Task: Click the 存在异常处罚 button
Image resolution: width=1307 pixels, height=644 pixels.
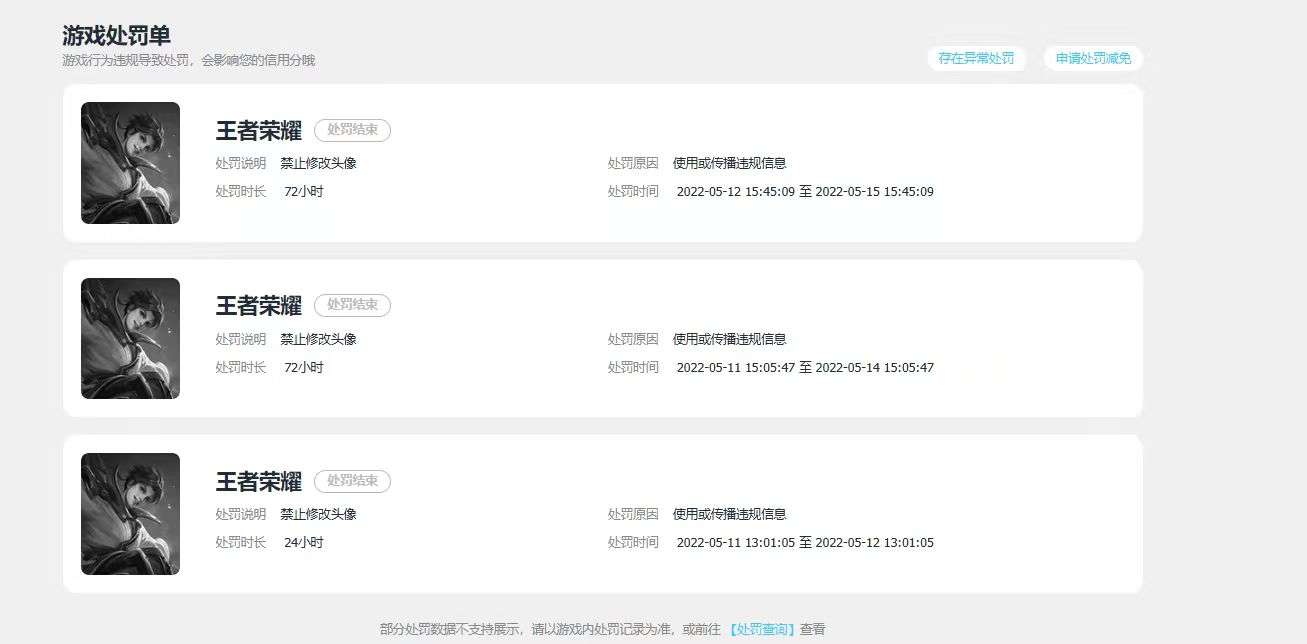Action: tap(976, 58)
